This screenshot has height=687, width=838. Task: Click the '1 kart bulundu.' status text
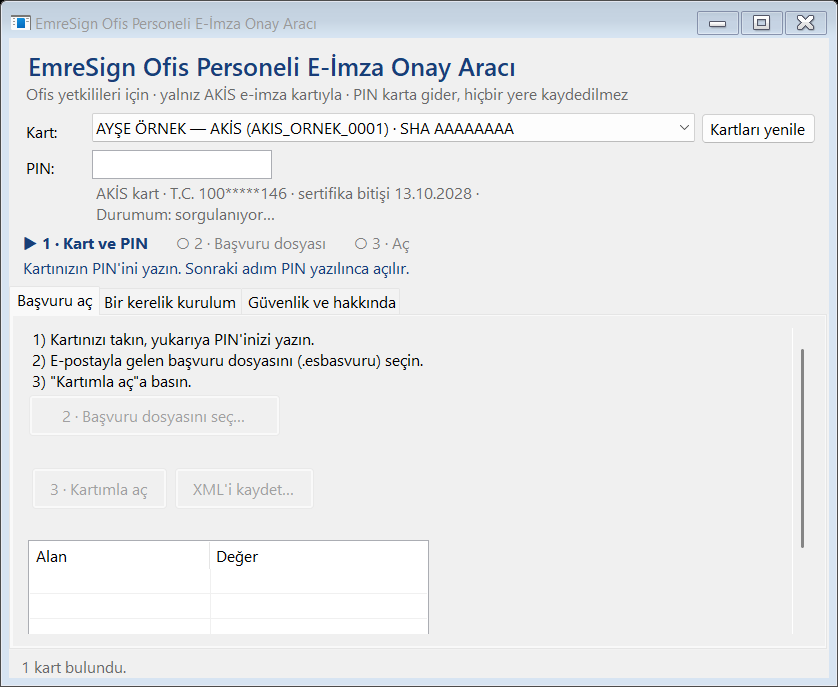click(74, 667)
